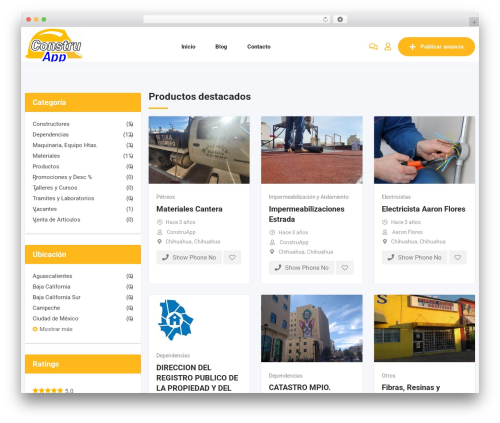The image size is (500, 423).
Task: Select Aguascalientes location
Action: pos(52,276)
